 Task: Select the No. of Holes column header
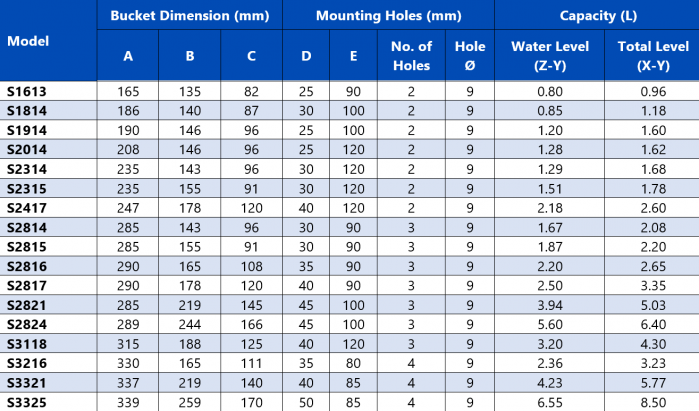(x=411, y=56)
